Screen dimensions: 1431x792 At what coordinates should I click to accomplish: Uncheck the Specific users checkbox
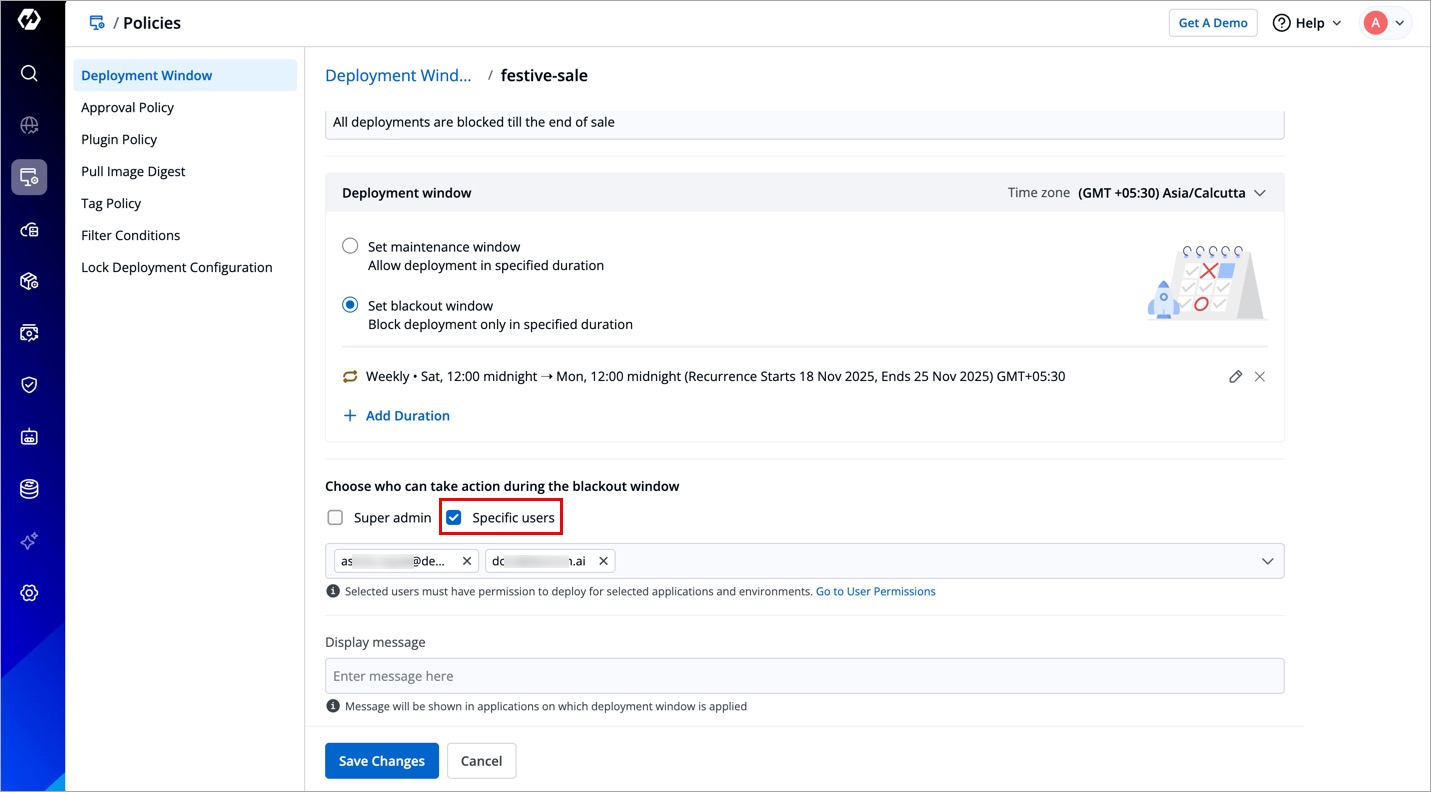point(454,518)
